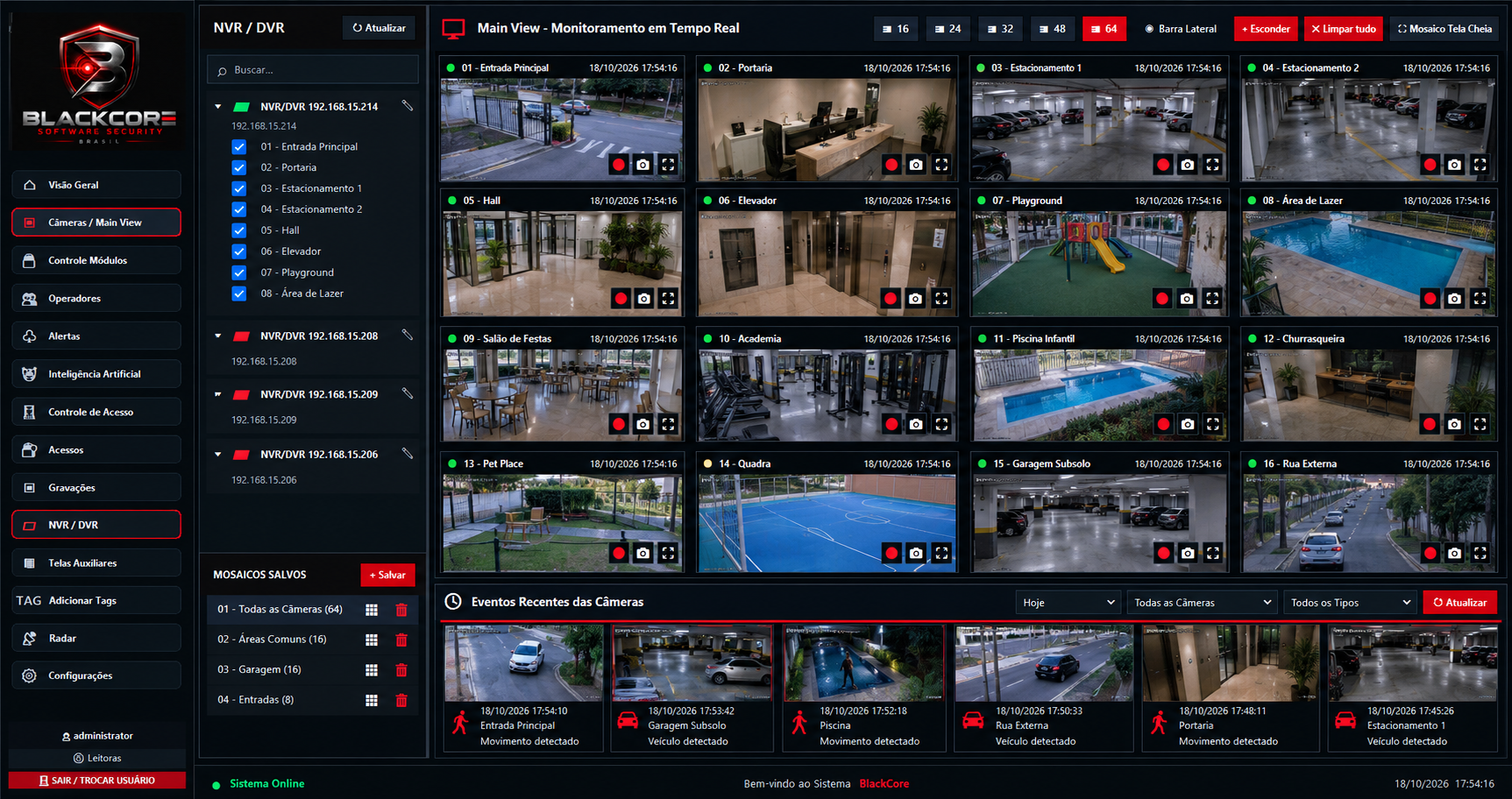This screenshot has width=1512, height=799.
Task: Open the Todos os Tipos dropdown
Action: tap(1350, 603)
